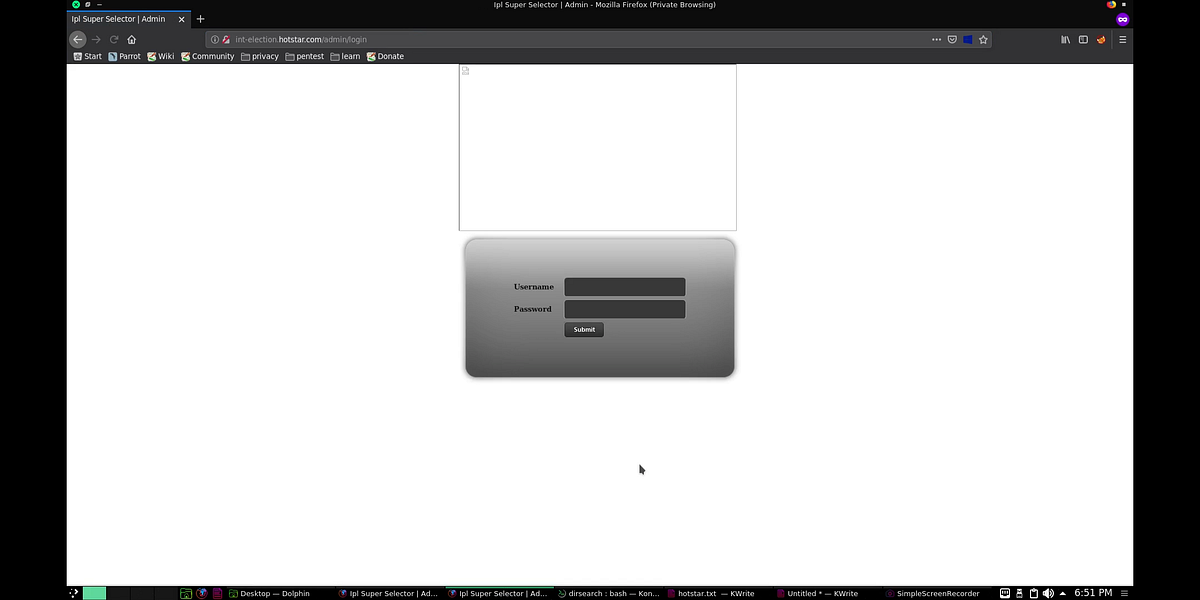
Task: Click into the Password field
Action: (625, 309)
